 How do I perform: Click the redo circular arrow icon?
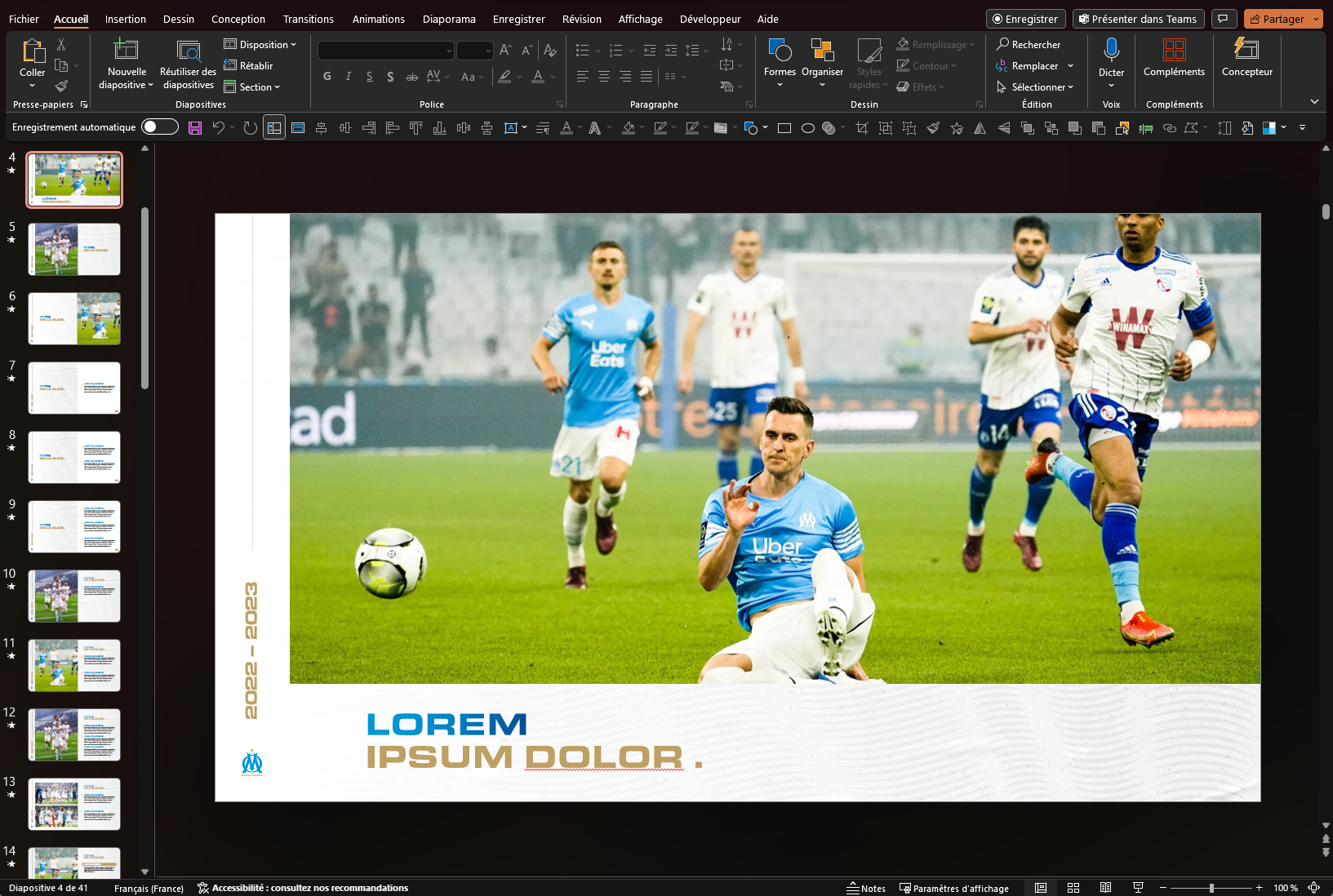[251, 128]
